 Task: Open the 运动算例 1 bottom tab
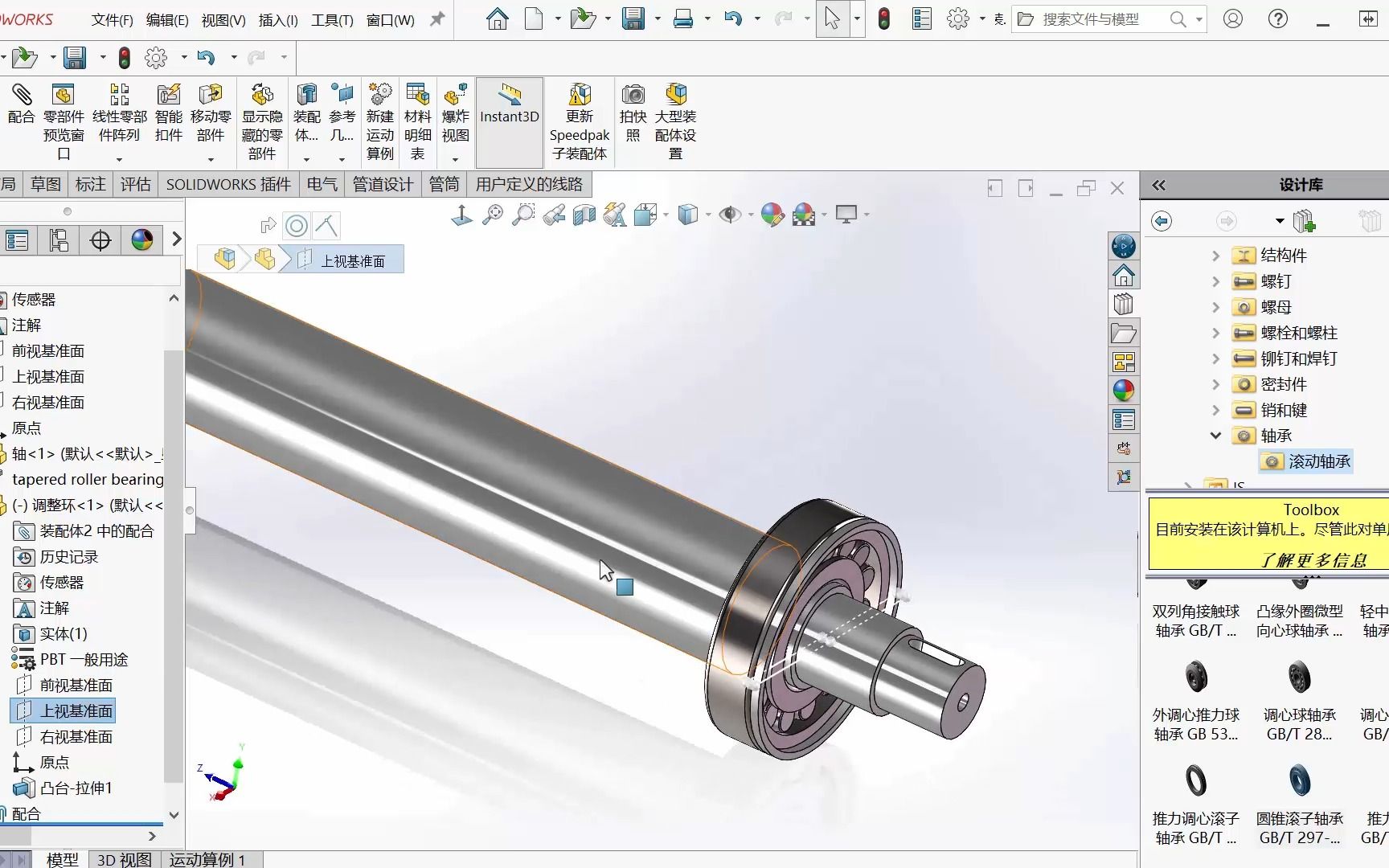click(207, 859)
